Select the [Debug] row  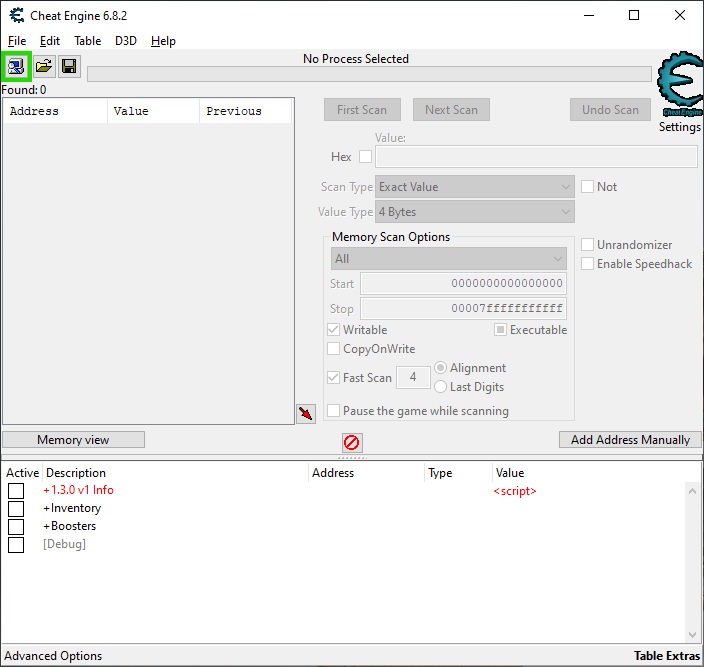64,544
